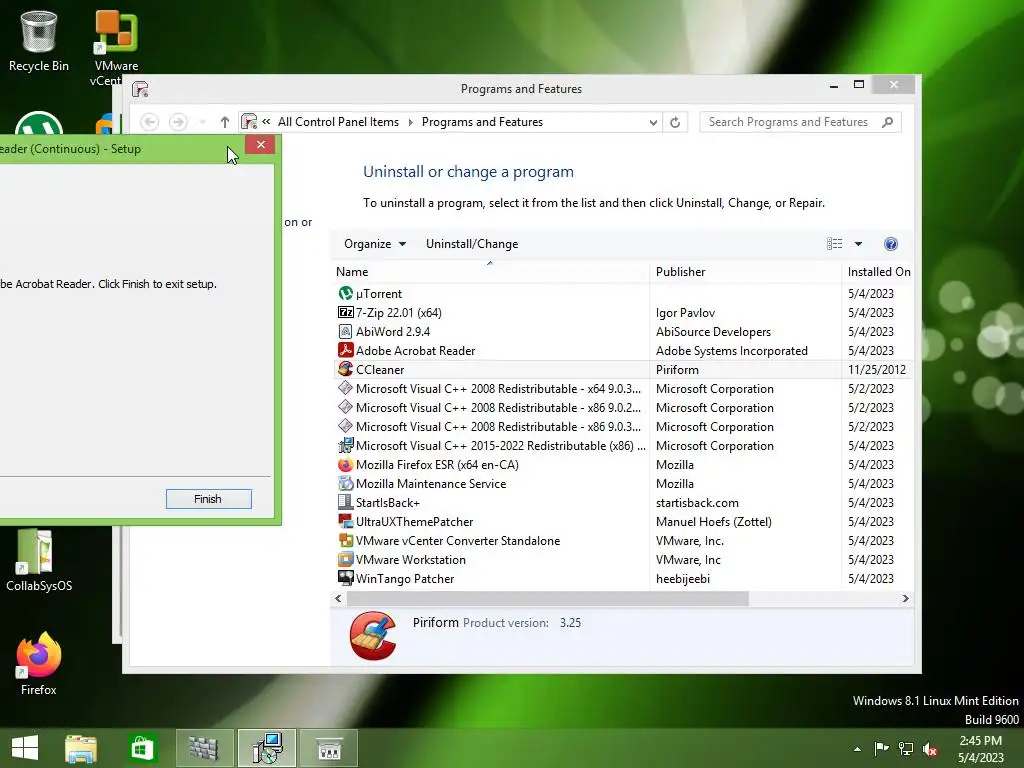
Task: Click the Manuel Hoefs (Zottel) publisher cell
Action: pyautogui.click(x=714, y=522)
